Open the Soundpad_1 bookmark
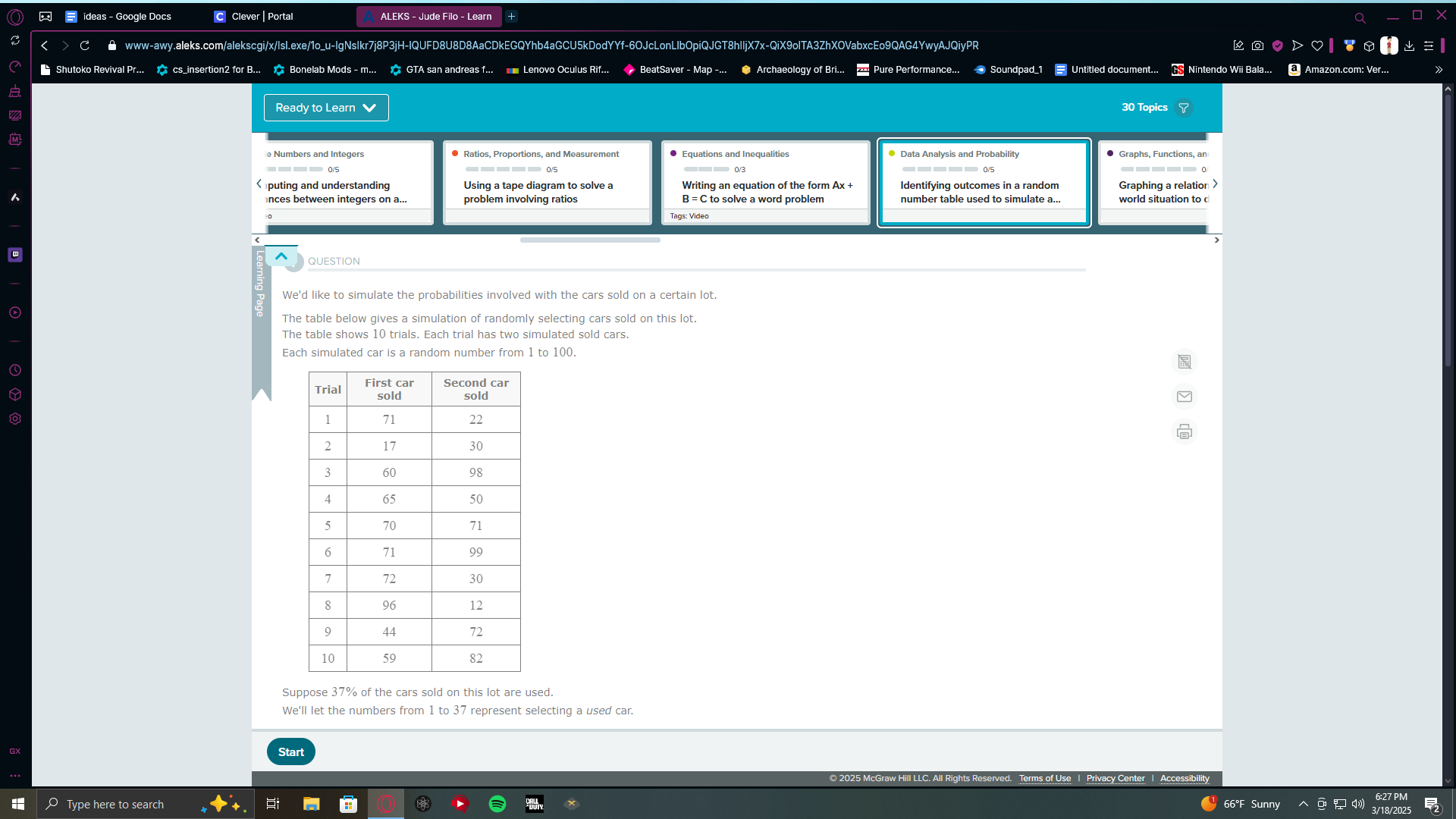This screenshot has width=1456, height=819. pos(1009,70)
